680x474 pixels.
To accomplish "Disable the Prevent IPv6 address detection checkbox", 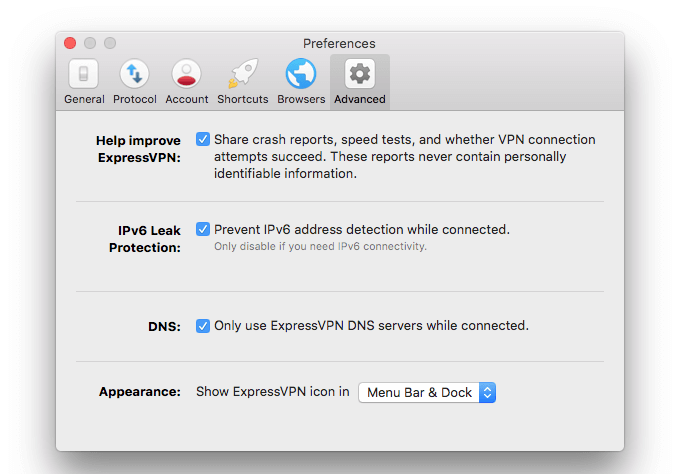I will [x=203, y=230].
